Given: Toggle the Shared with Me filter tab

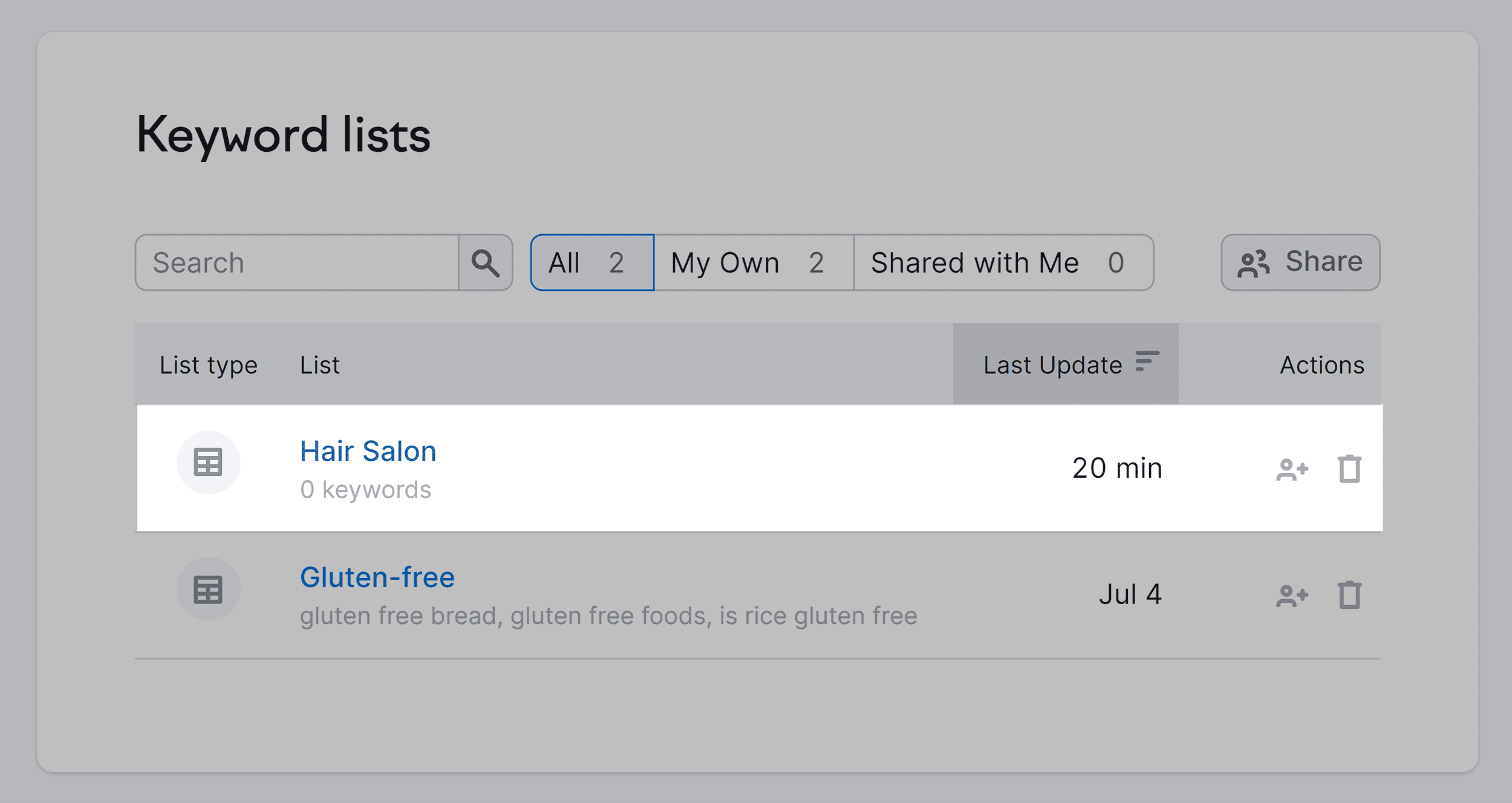Looking at the screenshot, I should coord(999,263).
